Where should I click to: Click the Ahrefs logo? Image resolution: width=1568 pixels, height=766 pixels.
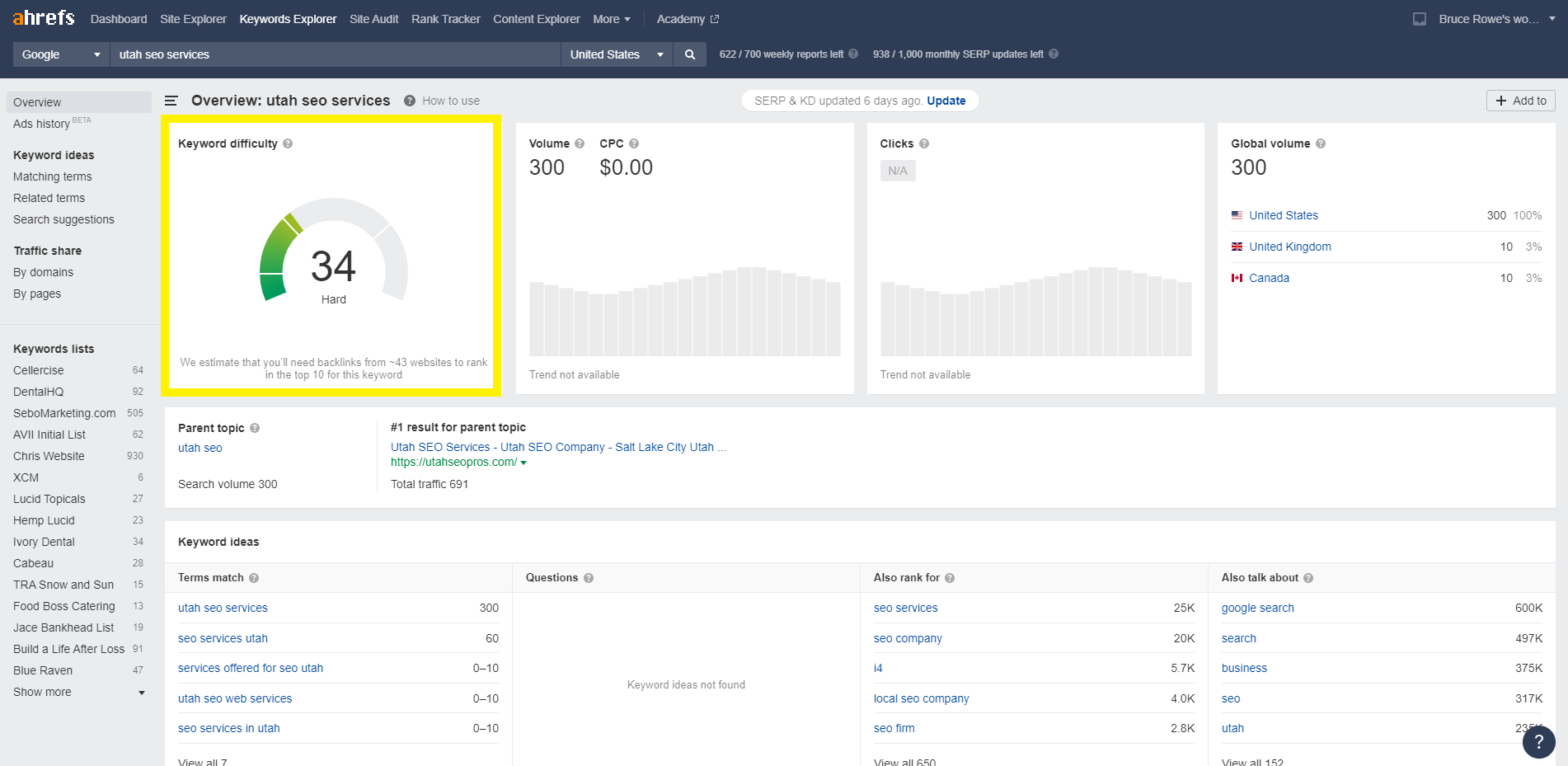coord(44,18)
